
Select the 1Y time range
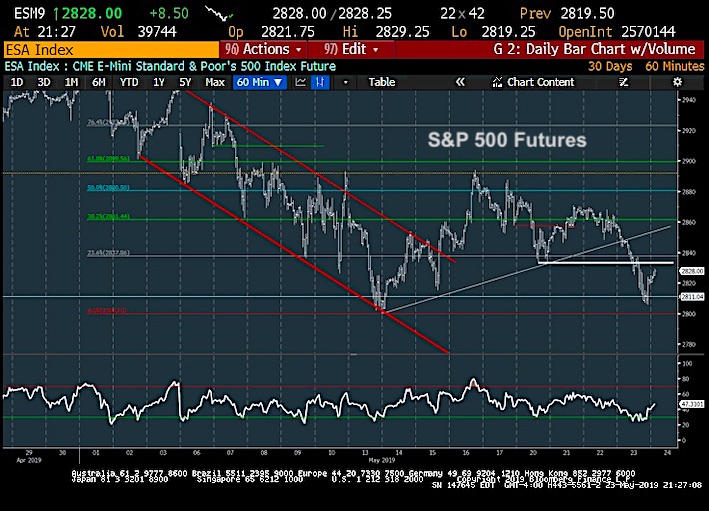click(159, 82)
